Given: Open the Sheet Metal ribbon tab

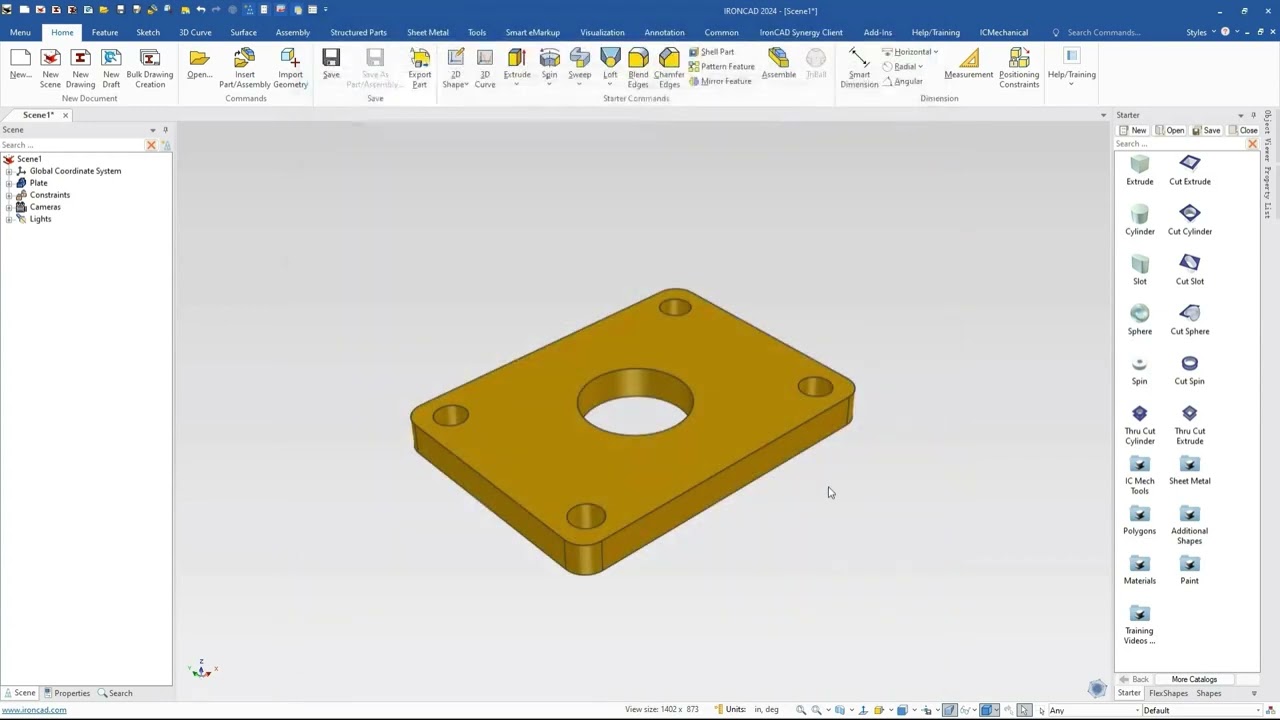Looking at the screenshot, I should point(427,32).
